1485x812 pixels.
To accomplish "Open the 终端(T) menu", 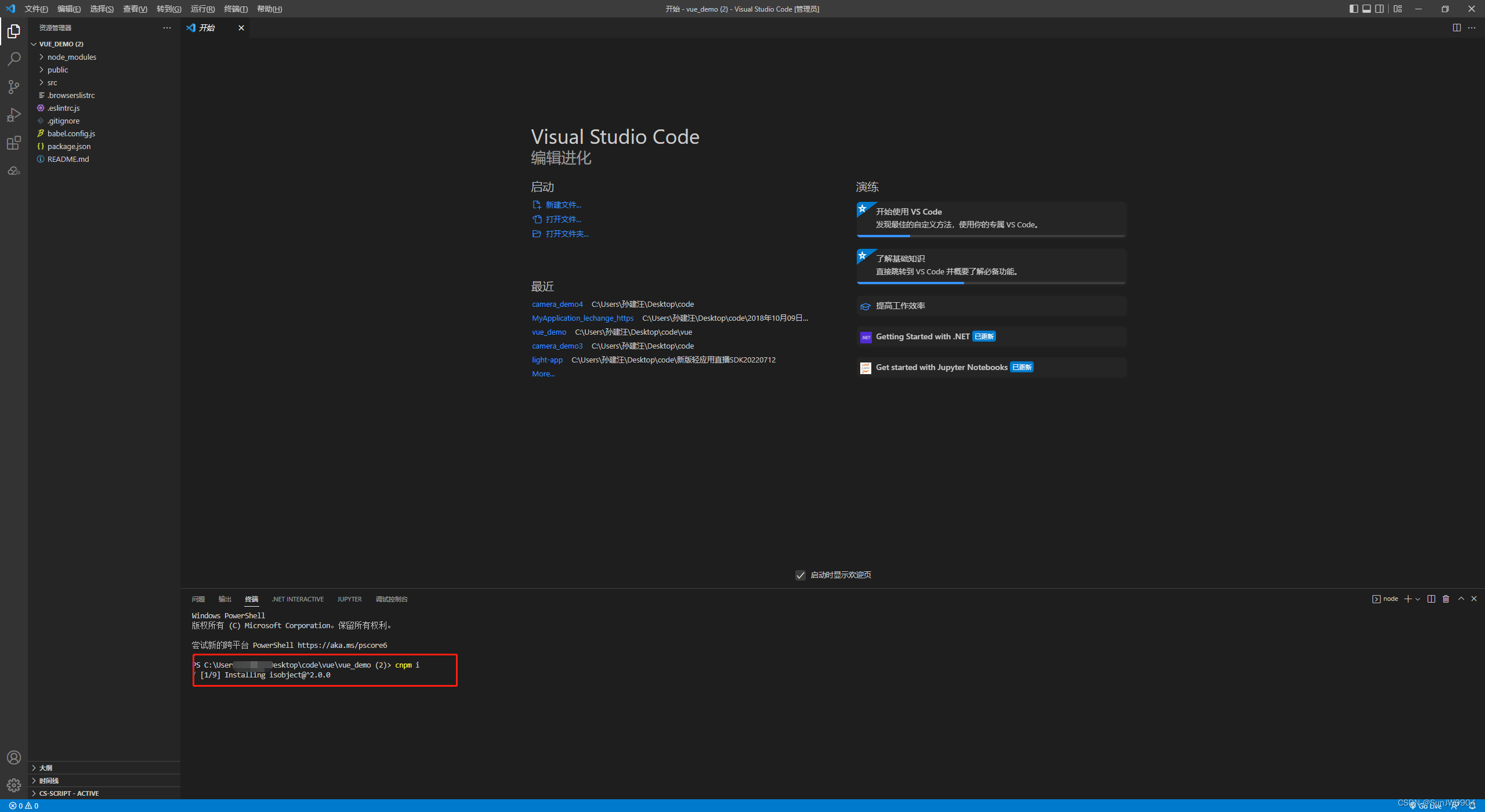I will pos(236,9).
